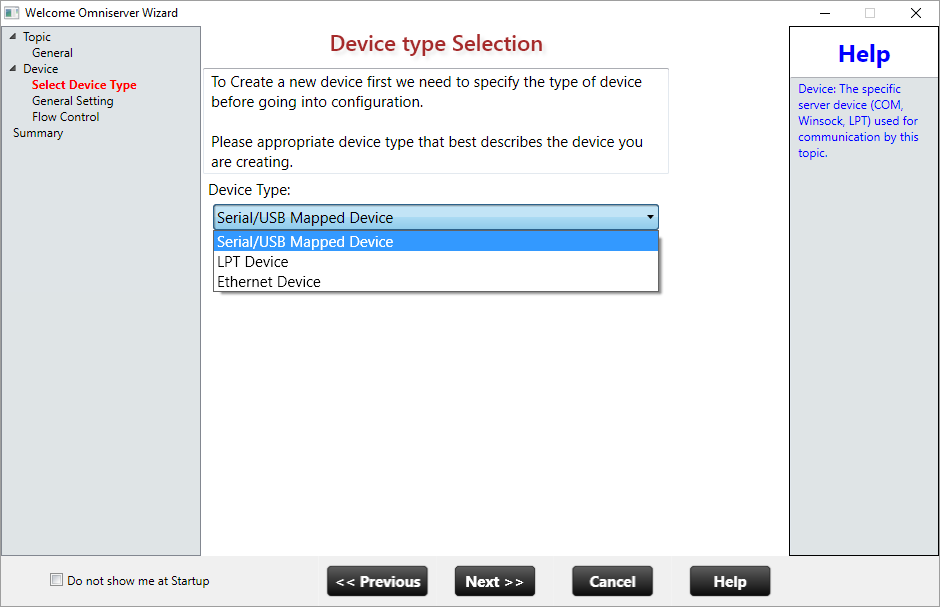Open the Flow Control step
This screenshot has width=940, height=607.
(x=66, y=117)
